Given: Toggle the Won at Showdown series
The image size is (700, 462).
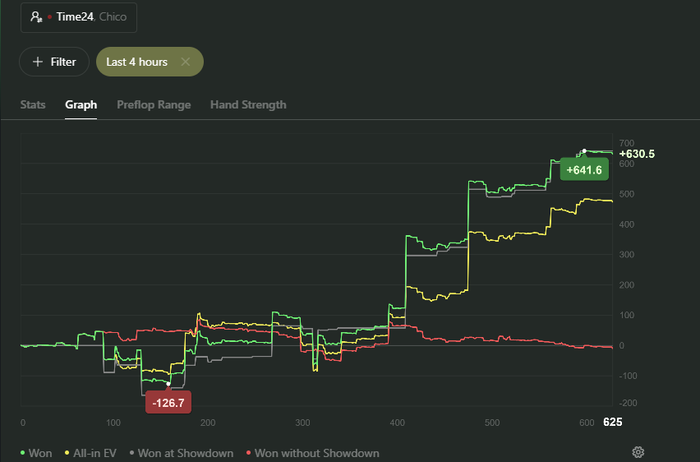Looking at the screenshot, I should point(187,453).
